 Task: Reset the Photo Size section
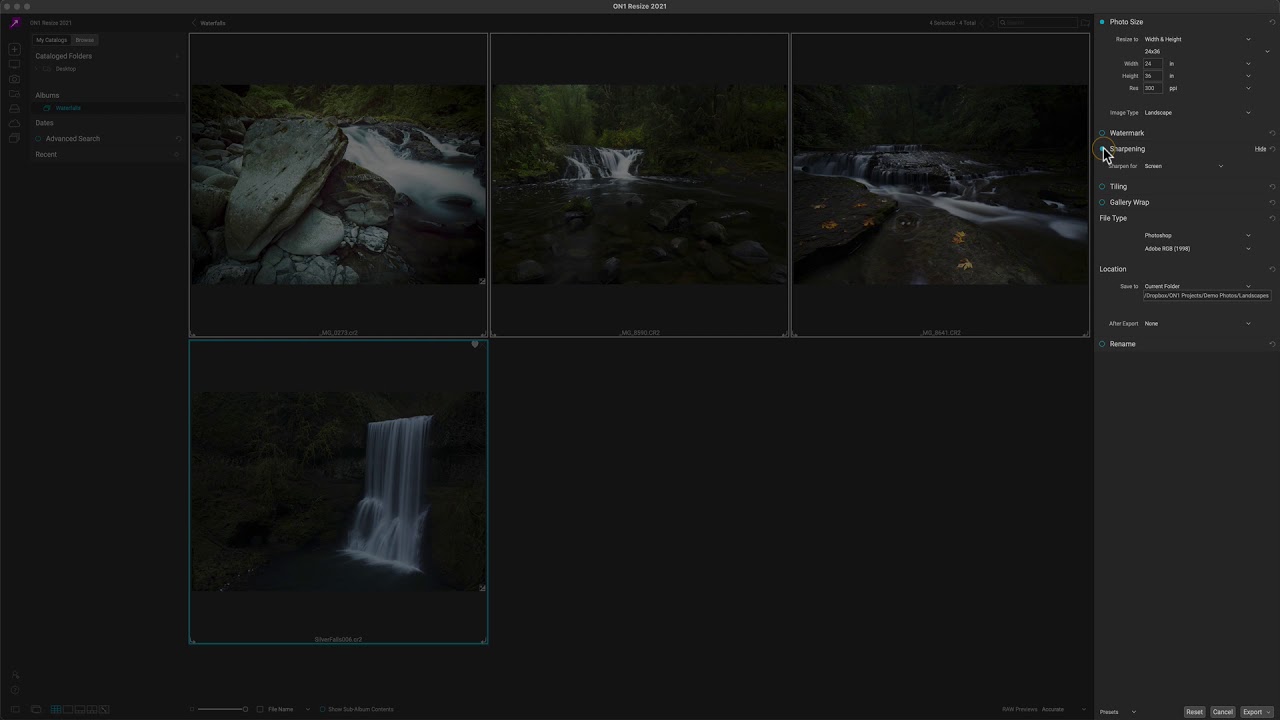click(1272, 22)
